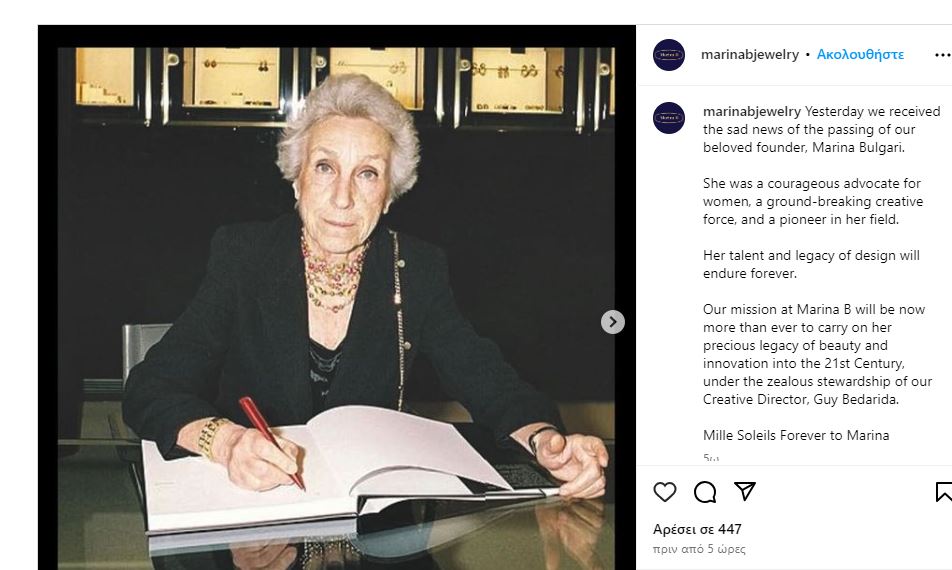Click the cut-off timestamp below the caption
The image size is (952, 570).
tap(711, 458)
